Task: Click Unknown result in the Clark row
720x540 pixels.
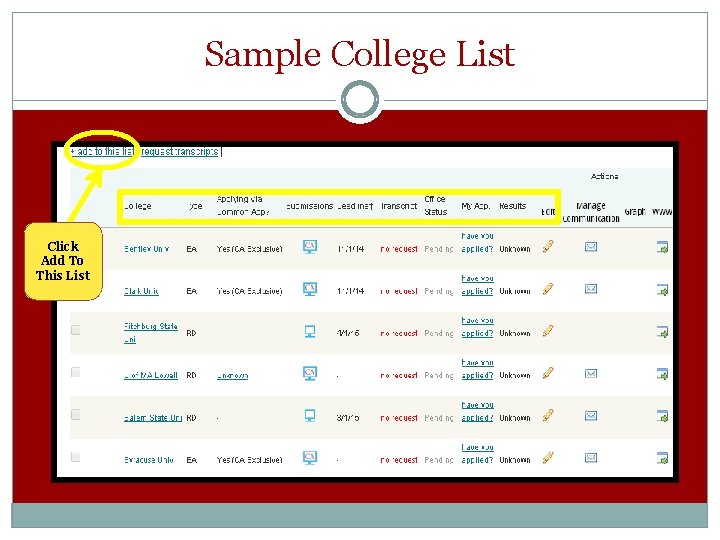Action: tap(515, 291)
